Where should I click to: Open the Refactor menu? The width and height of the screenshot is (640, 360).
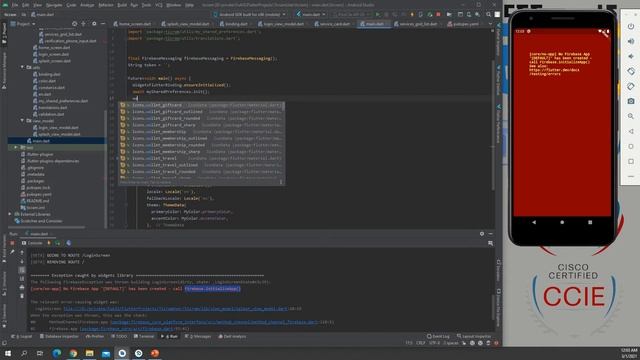pos(106,5)
